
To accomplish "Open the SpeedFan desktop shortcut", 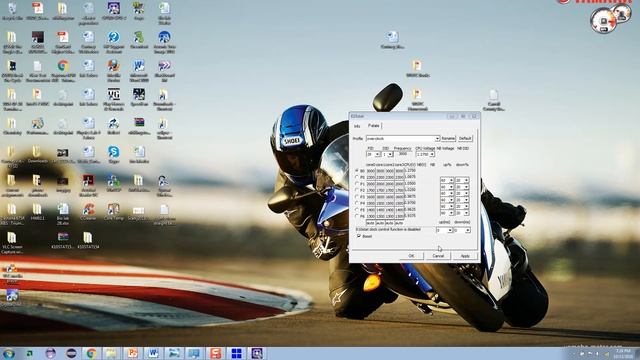I will (139, 97).
